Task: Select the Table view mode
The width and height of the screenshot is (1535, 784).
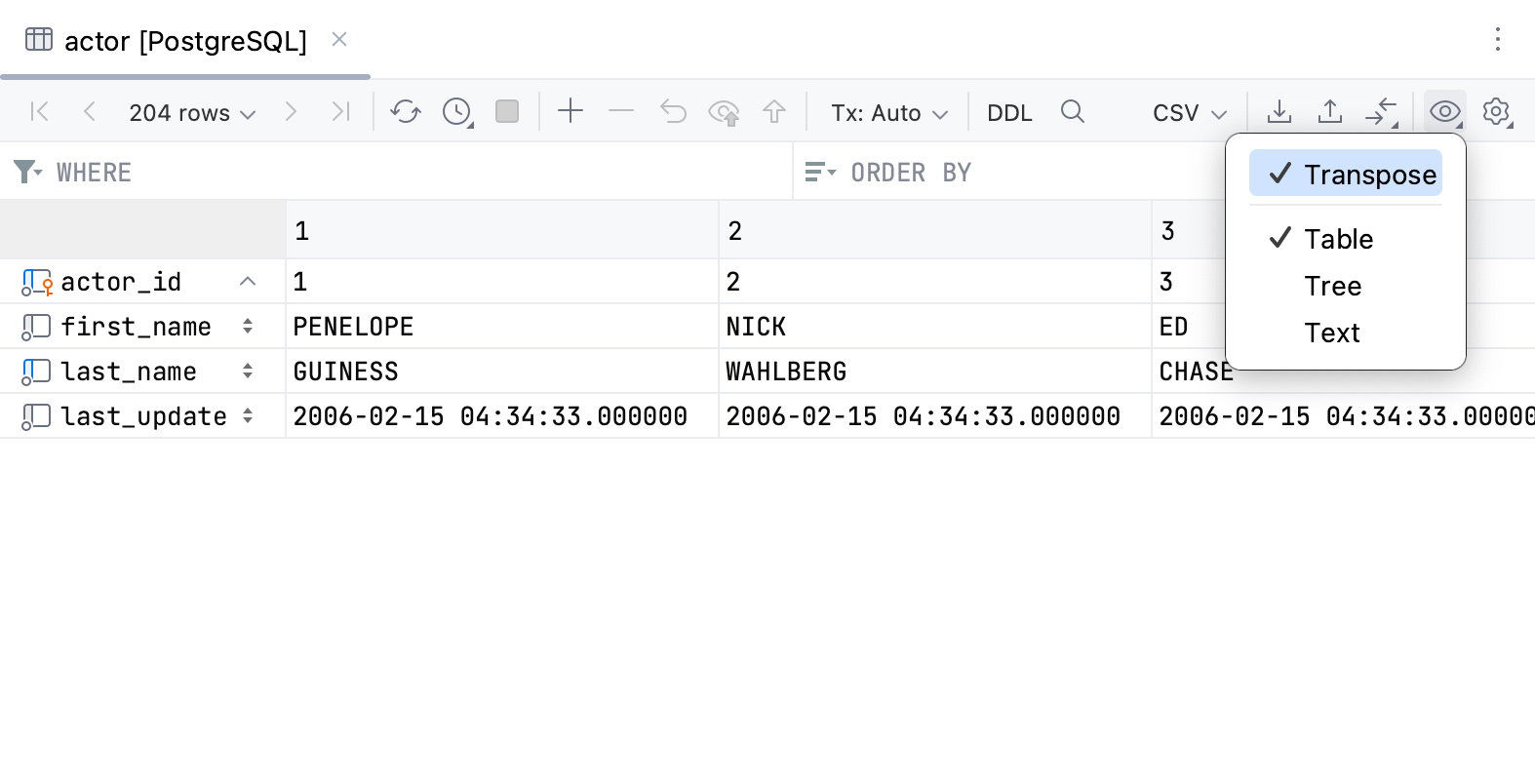Action: (1338, 239)
